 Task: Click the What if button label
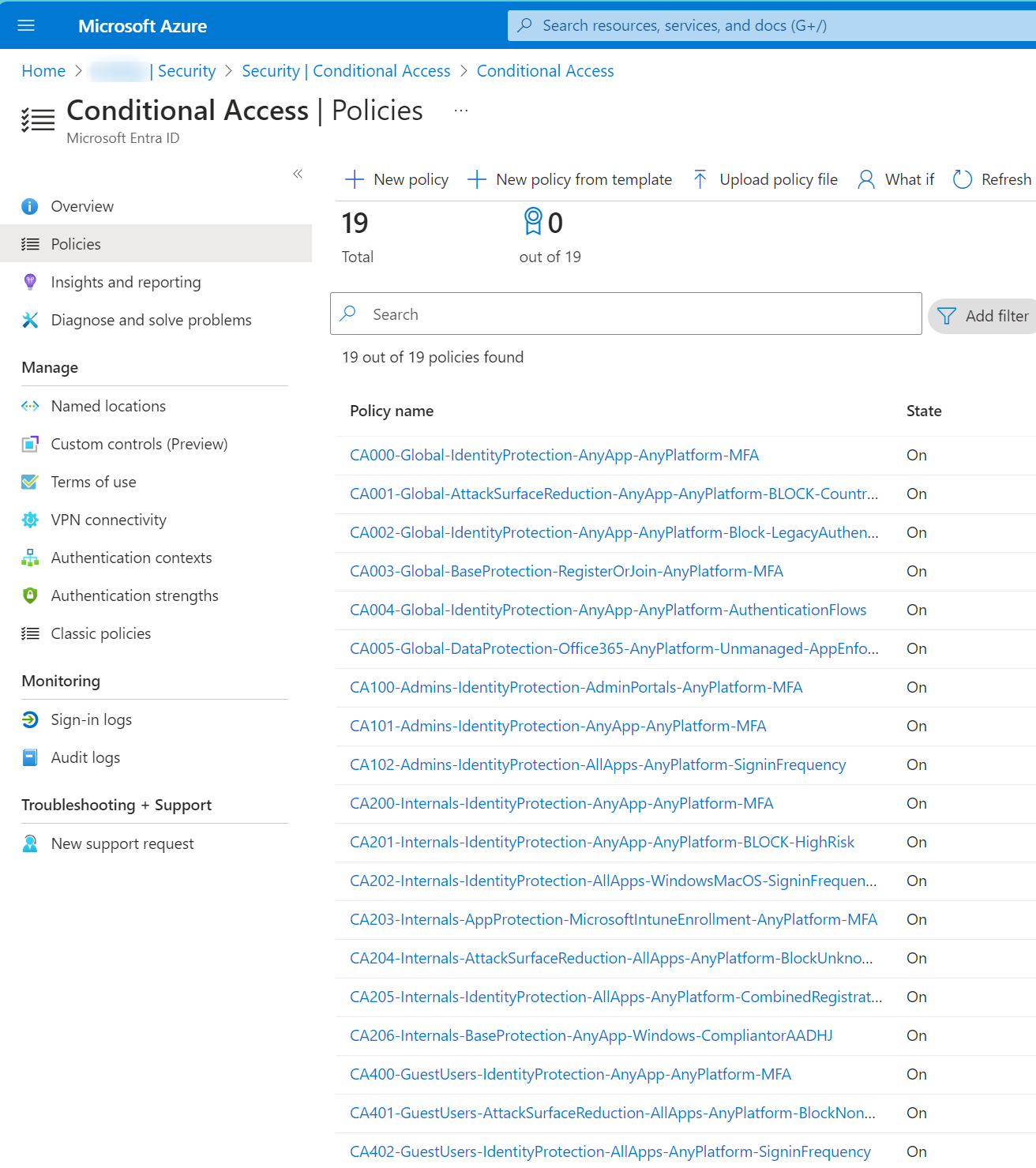coord(910,179)
